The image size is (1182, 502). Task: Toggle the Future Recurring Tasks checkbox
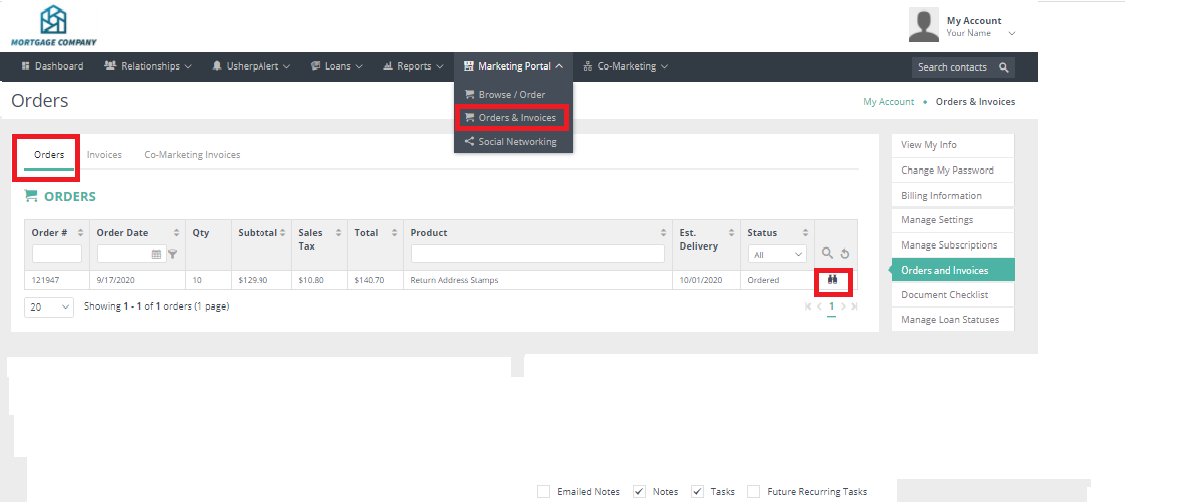(x=753, y=491)
